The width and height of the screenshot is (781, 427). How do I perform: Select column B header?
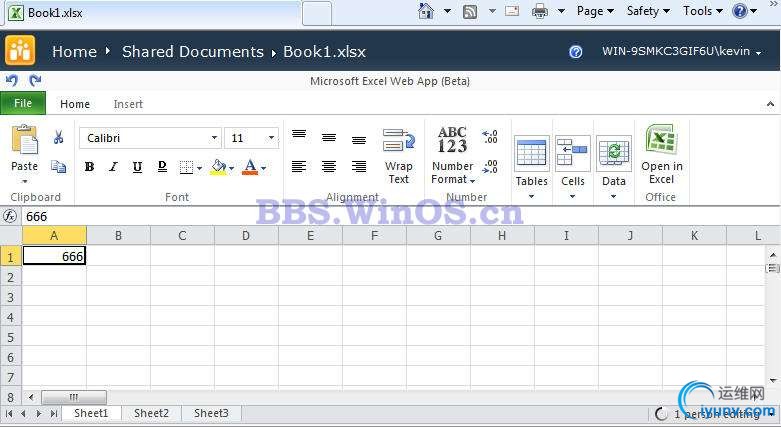tap(118, 235)
